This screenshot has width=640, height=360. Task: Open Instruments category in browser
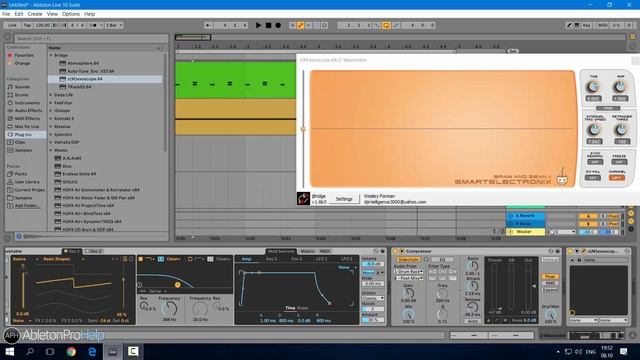[x=27, y=103]
